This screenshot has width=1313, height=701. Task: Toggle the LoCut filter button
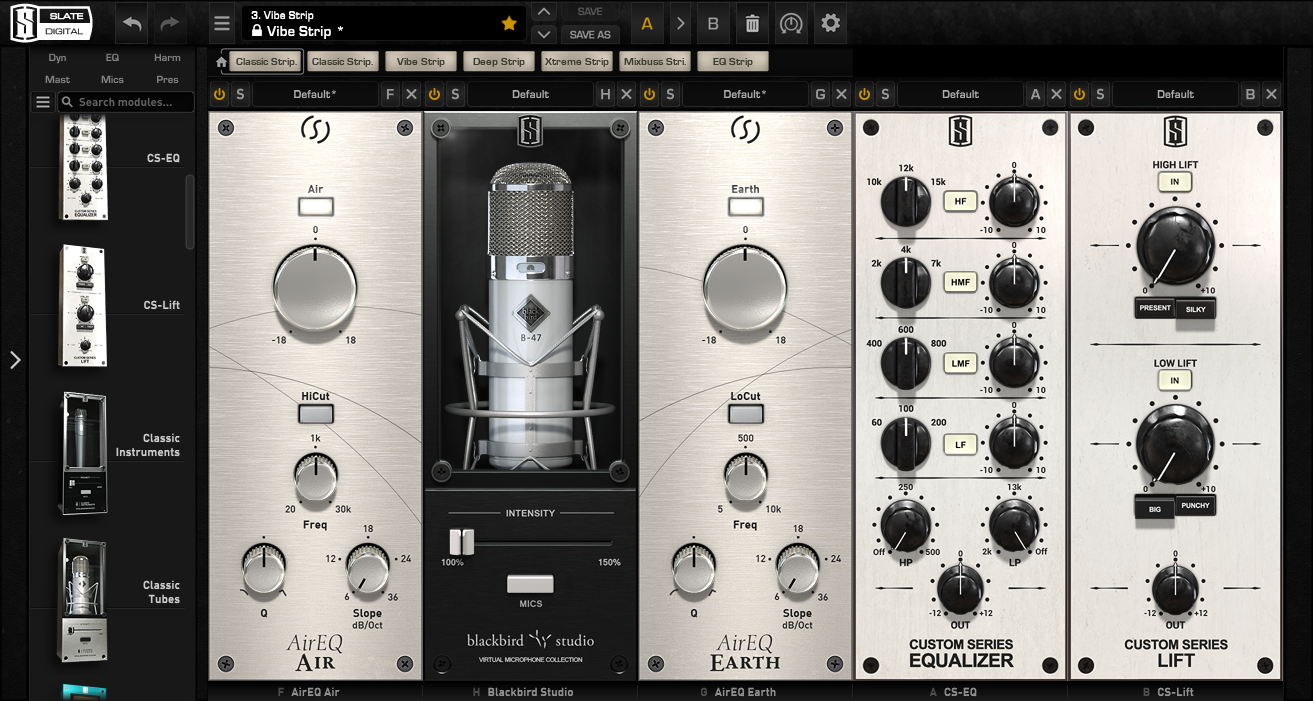pyautogui.click(x=745, y=413)
